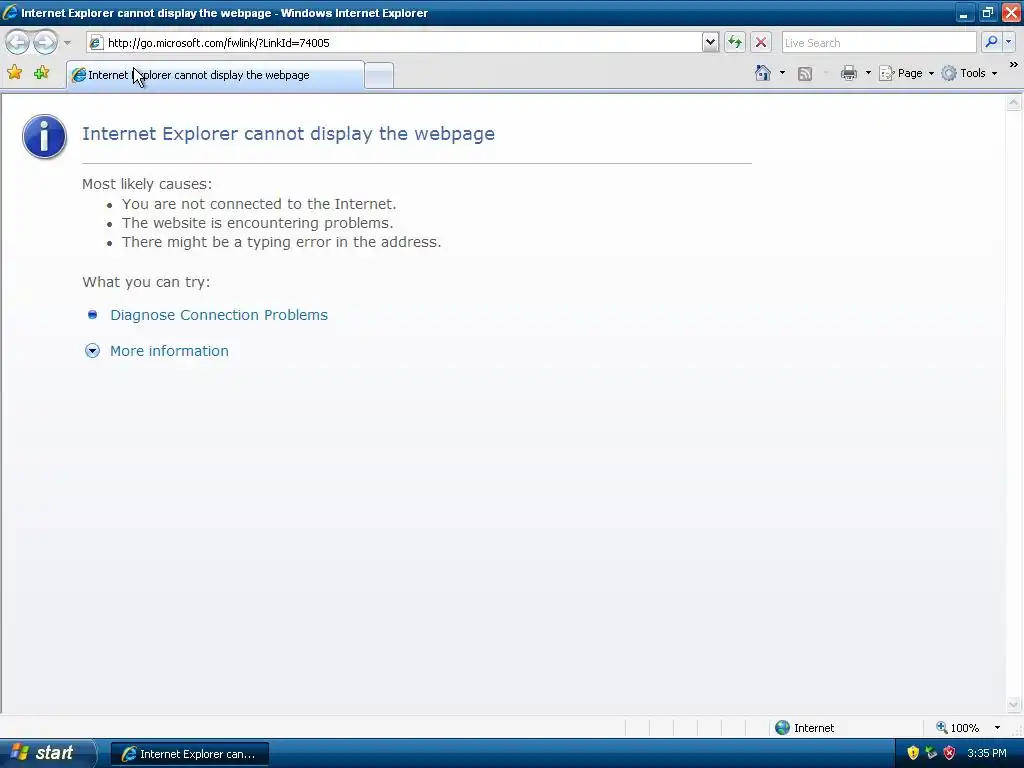Screen dimensions: 1024x768
Task: Click the typing error in address text
Action: 281,242
